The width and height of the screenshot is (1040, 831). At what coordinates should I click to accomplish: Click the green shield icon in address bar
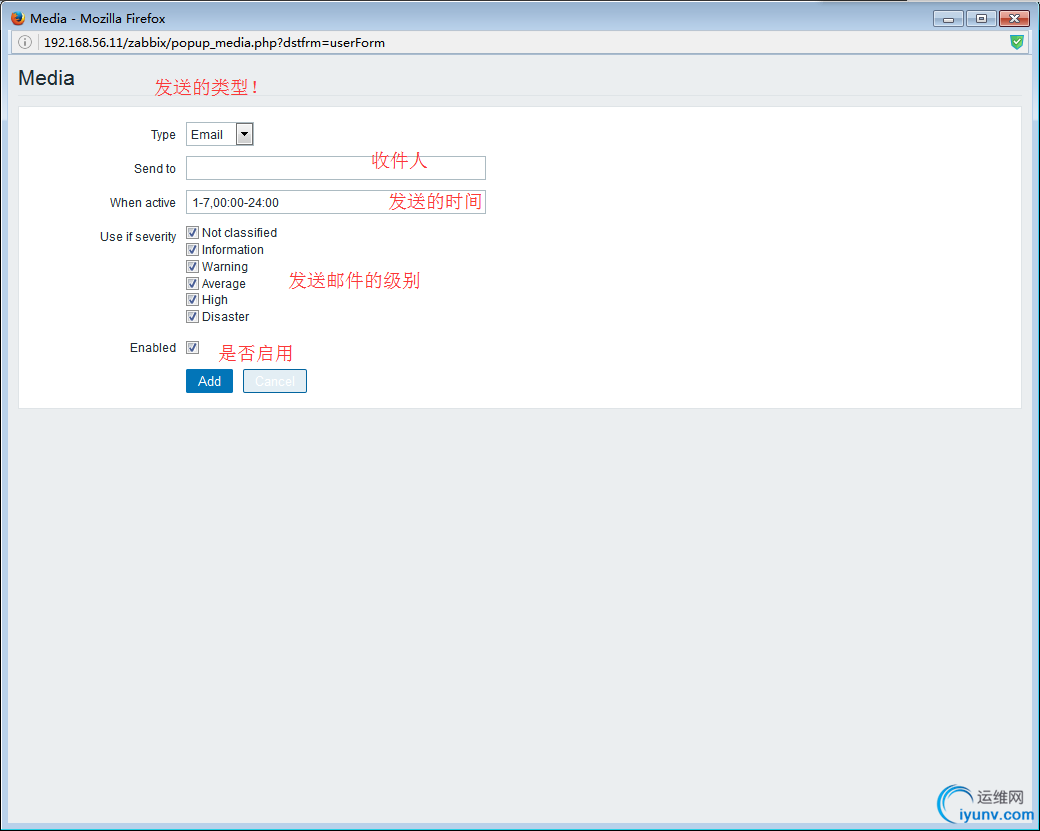coord(1016,42)
